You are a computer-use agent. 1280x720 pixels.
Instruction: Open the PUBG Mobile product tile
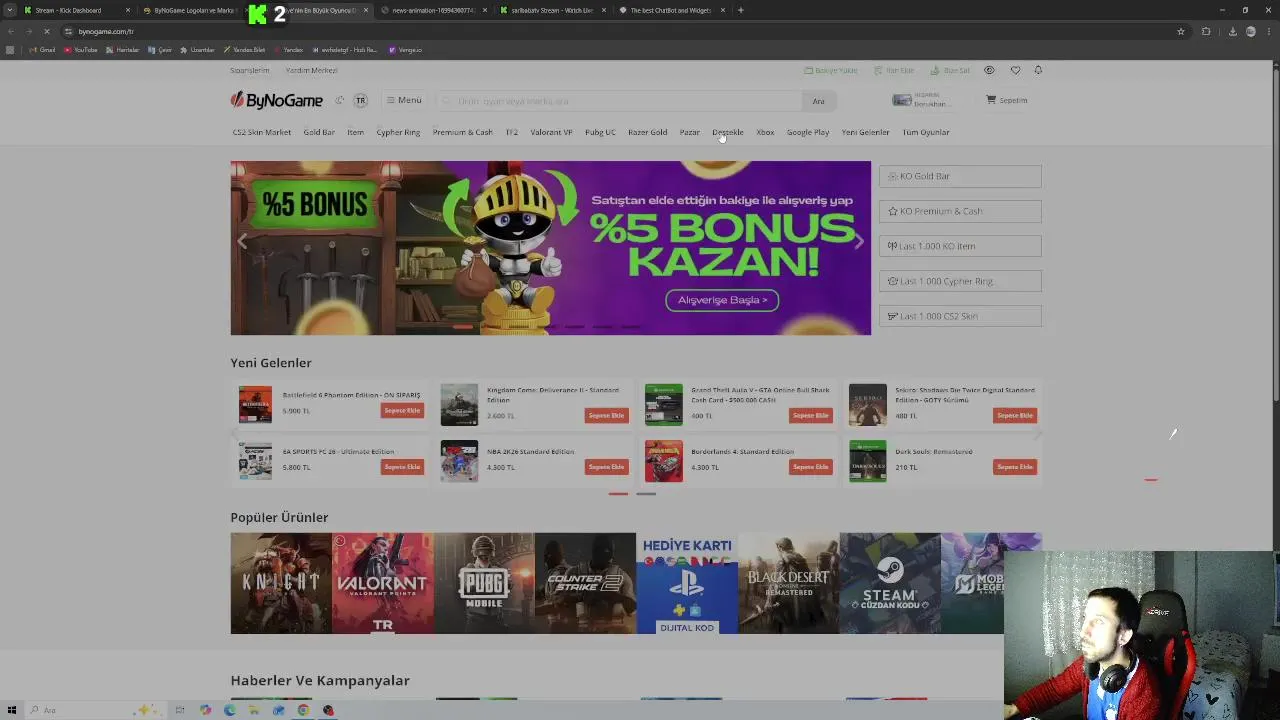tap(484, 583)
